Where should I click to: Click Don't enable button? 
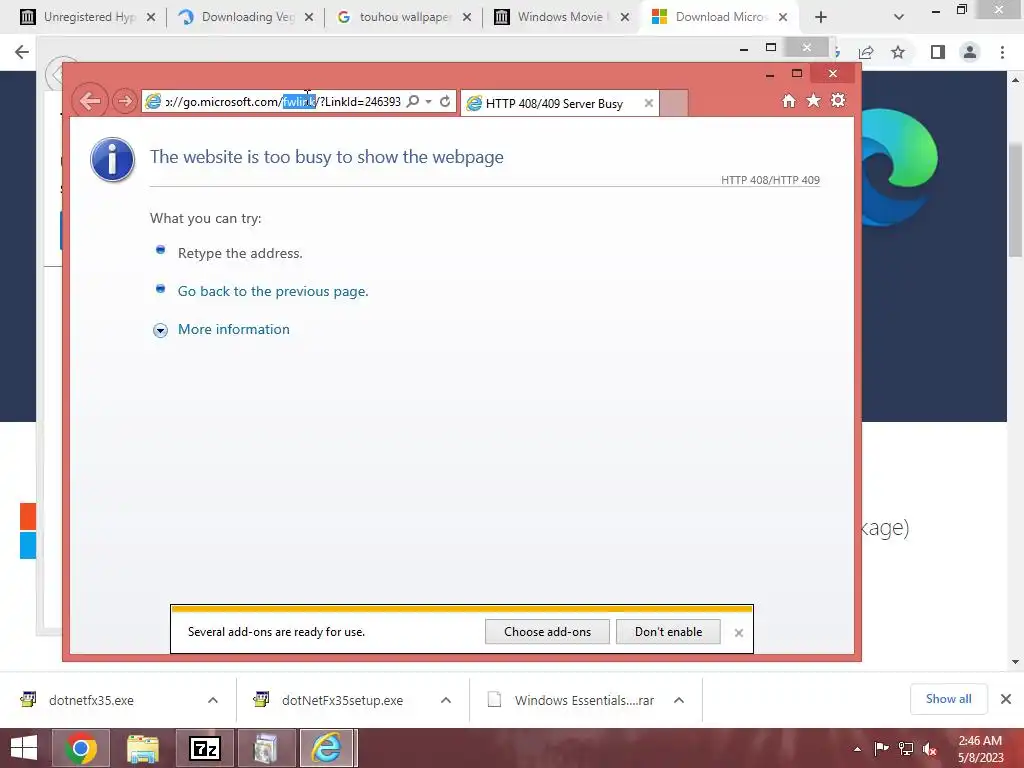click(668, 632)
